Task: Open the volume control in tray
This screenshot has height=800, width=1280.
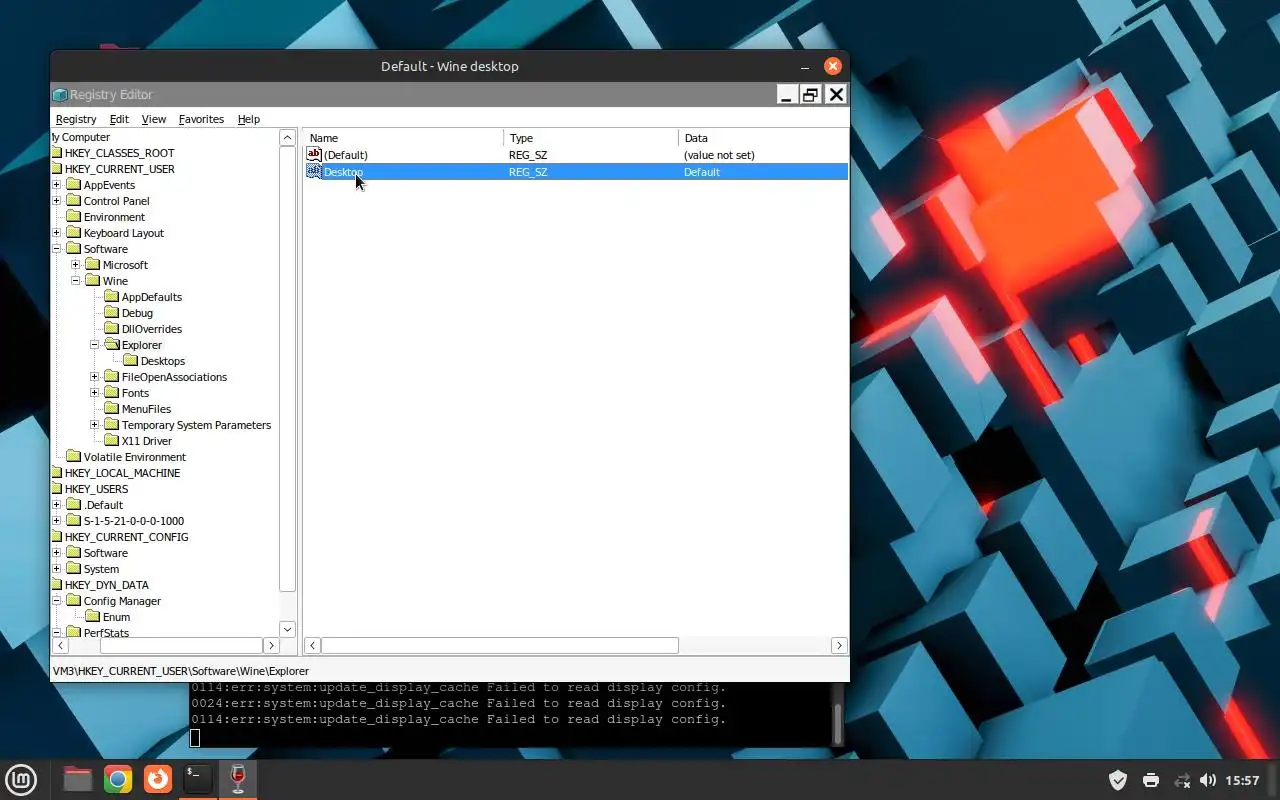Action: click(1208, 780)
